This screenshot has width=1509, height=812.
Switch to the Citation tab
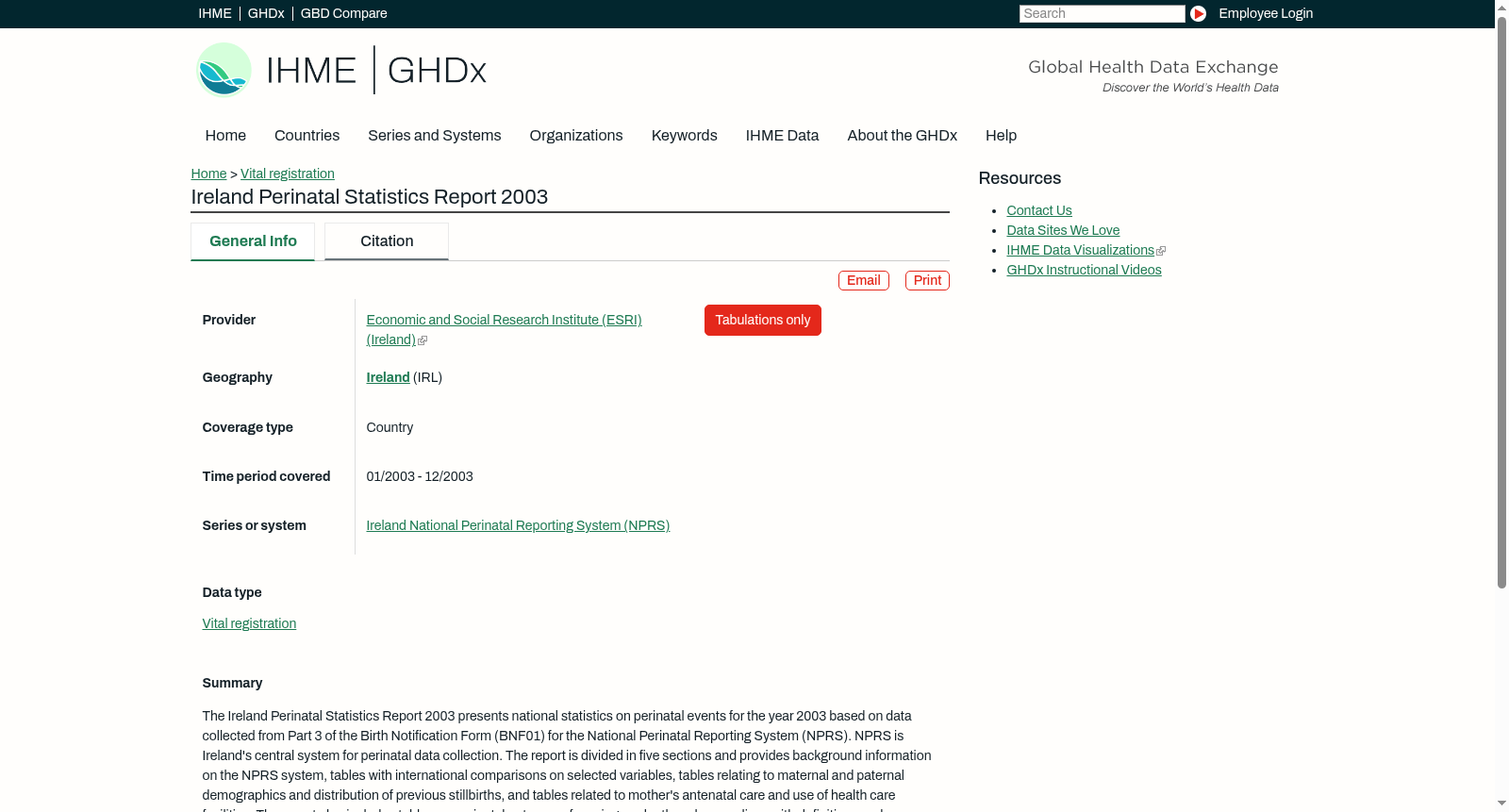pos(387,241)
